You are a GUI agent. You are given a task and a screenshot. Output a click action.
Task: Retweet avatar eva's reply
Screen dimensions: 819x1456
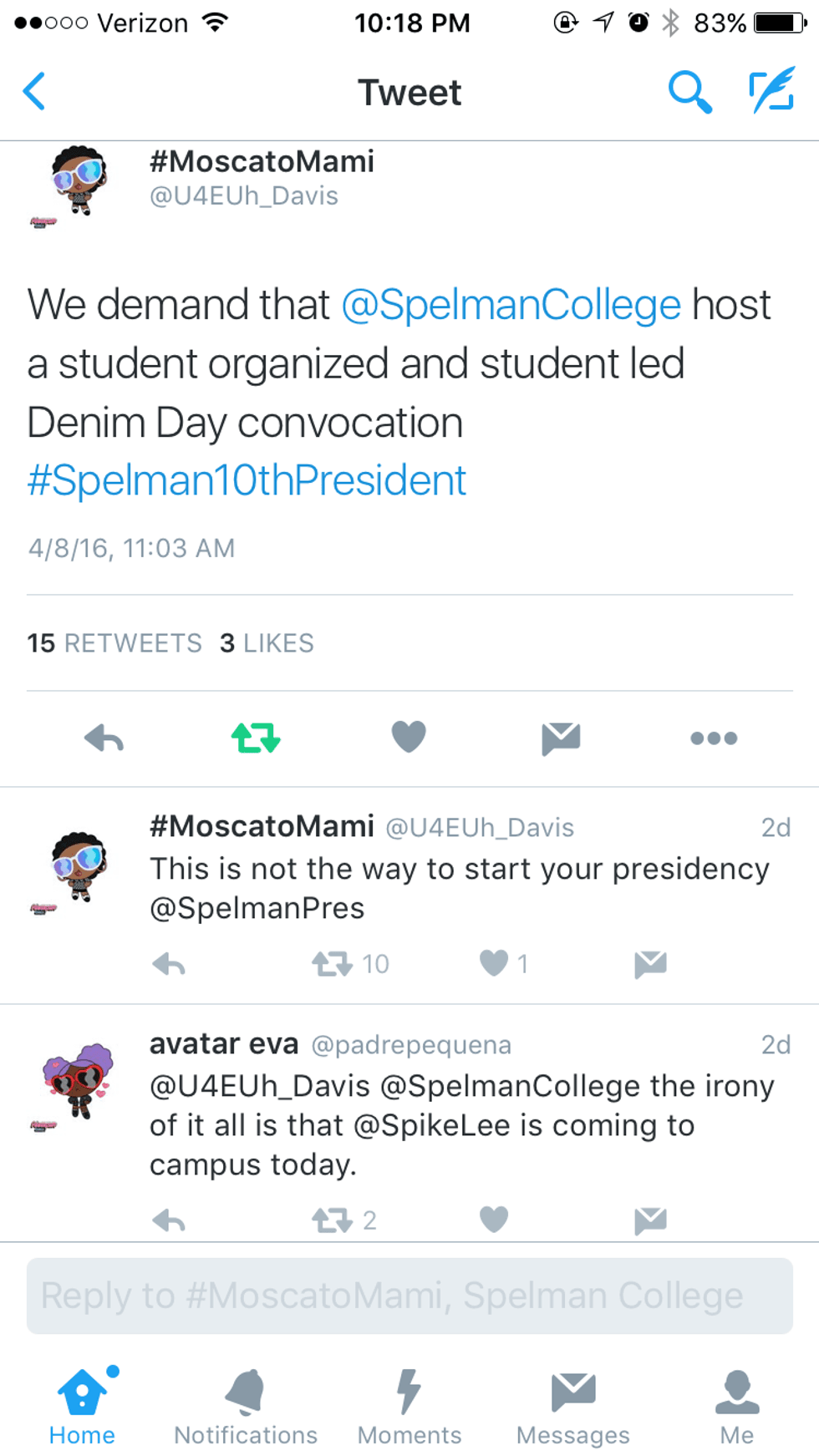click(333, 1220)
